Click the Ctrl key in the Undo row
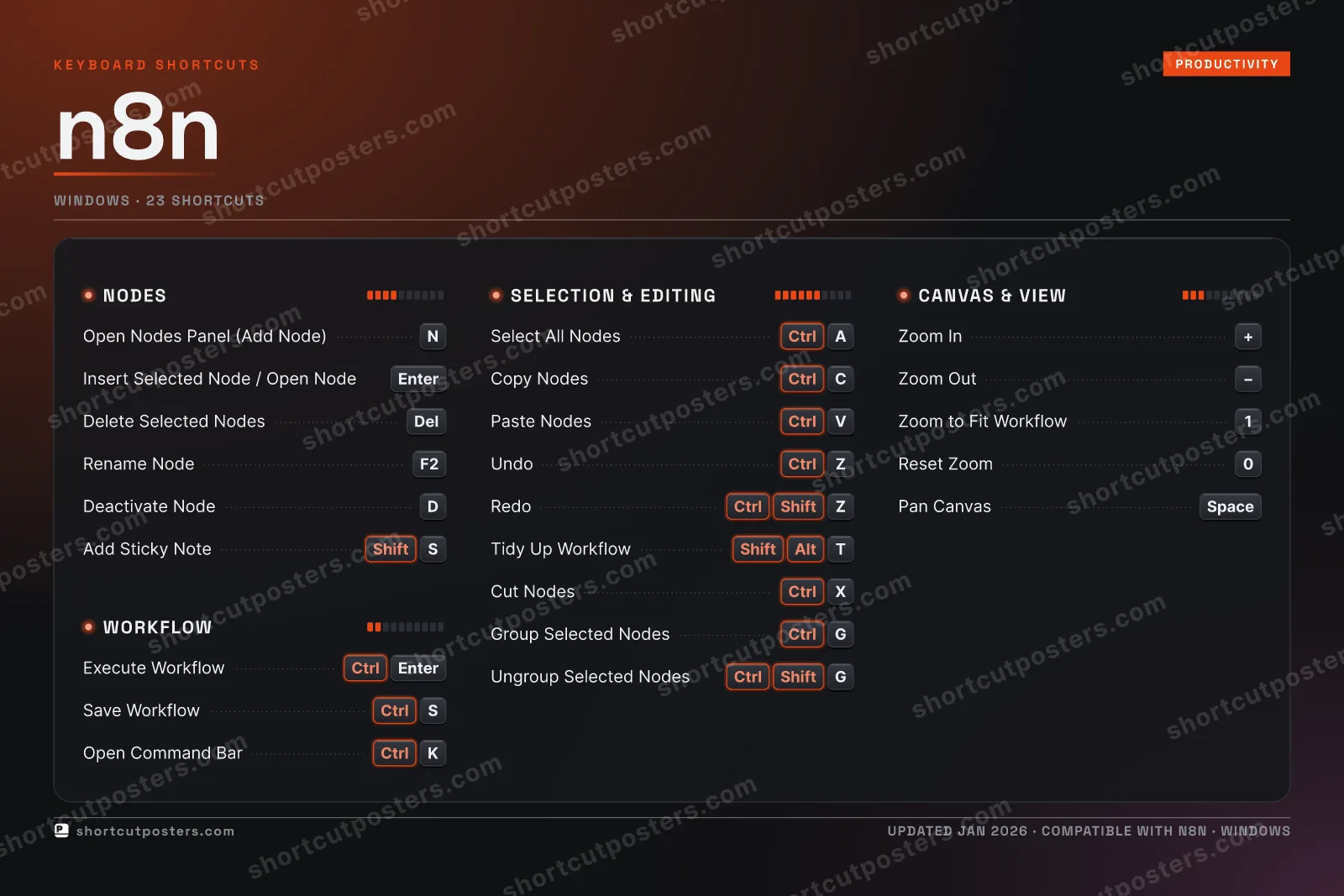Viewport: 1344px width, 896px height. pos(802,464)
